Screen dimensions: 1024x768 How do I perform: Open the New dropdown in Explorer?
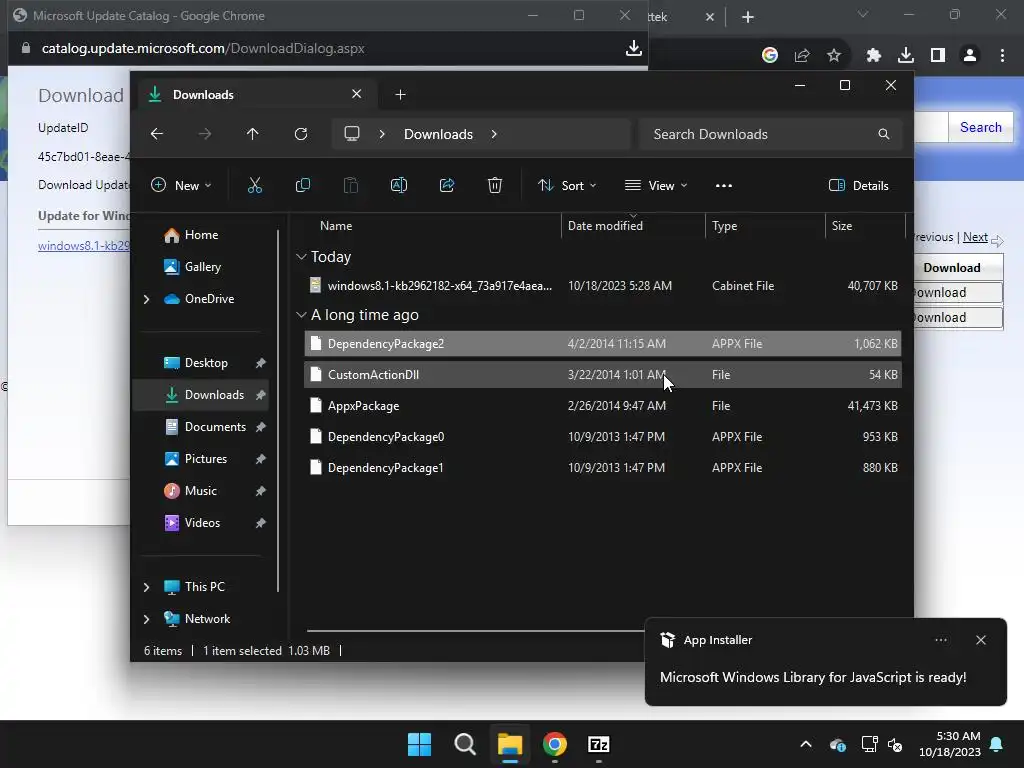(x=181, y=185)
